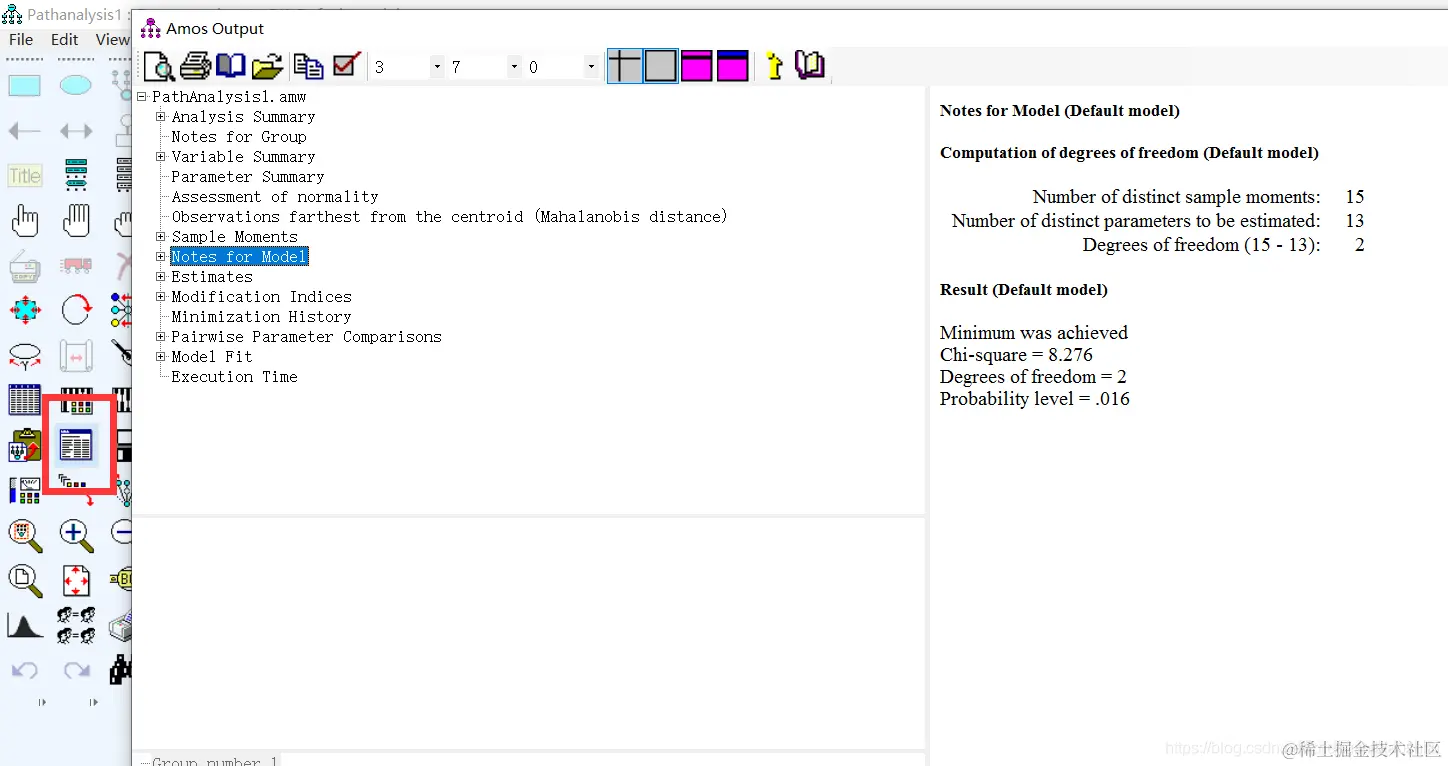Screen dimensions: 1448x766
Task: Select Execution Time in tree
Action: pyautogui.click(x=234, y=377)
